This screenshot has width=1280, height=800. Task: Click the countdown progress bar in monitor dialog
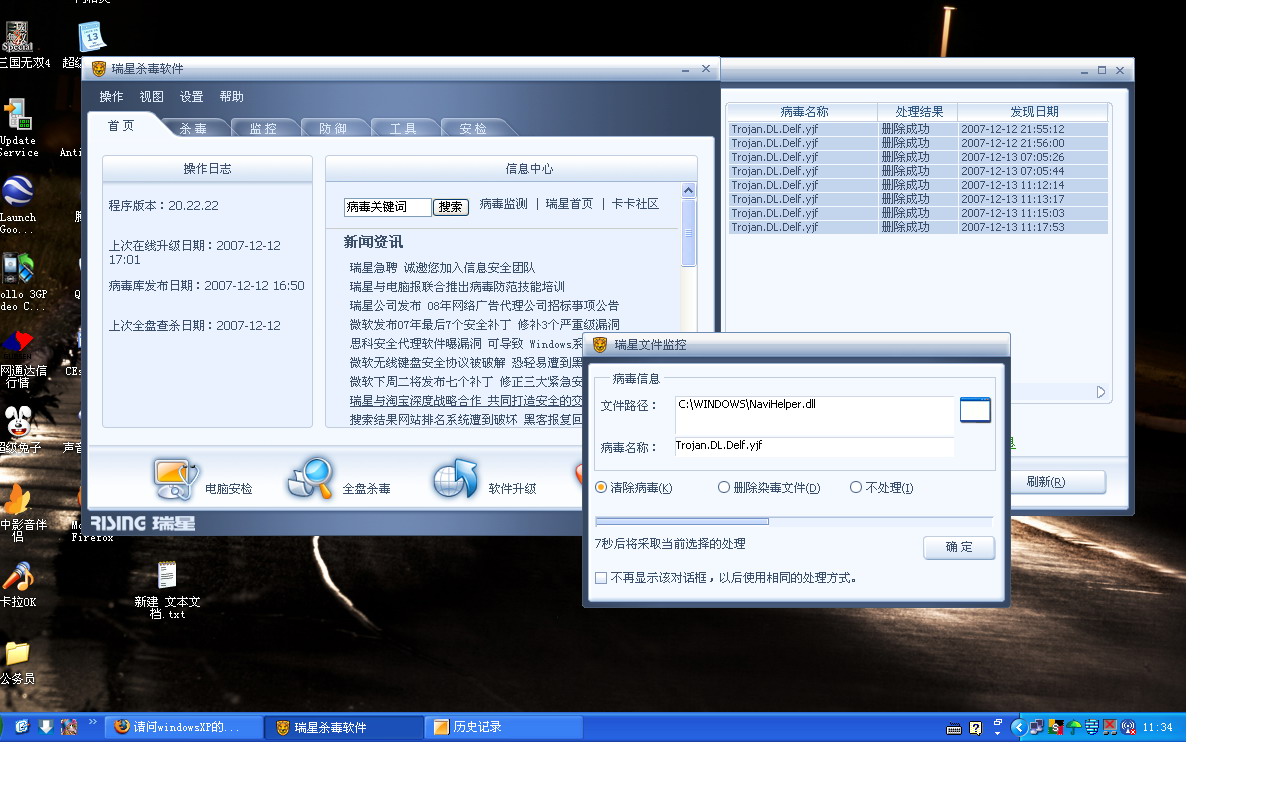(794, 521)
